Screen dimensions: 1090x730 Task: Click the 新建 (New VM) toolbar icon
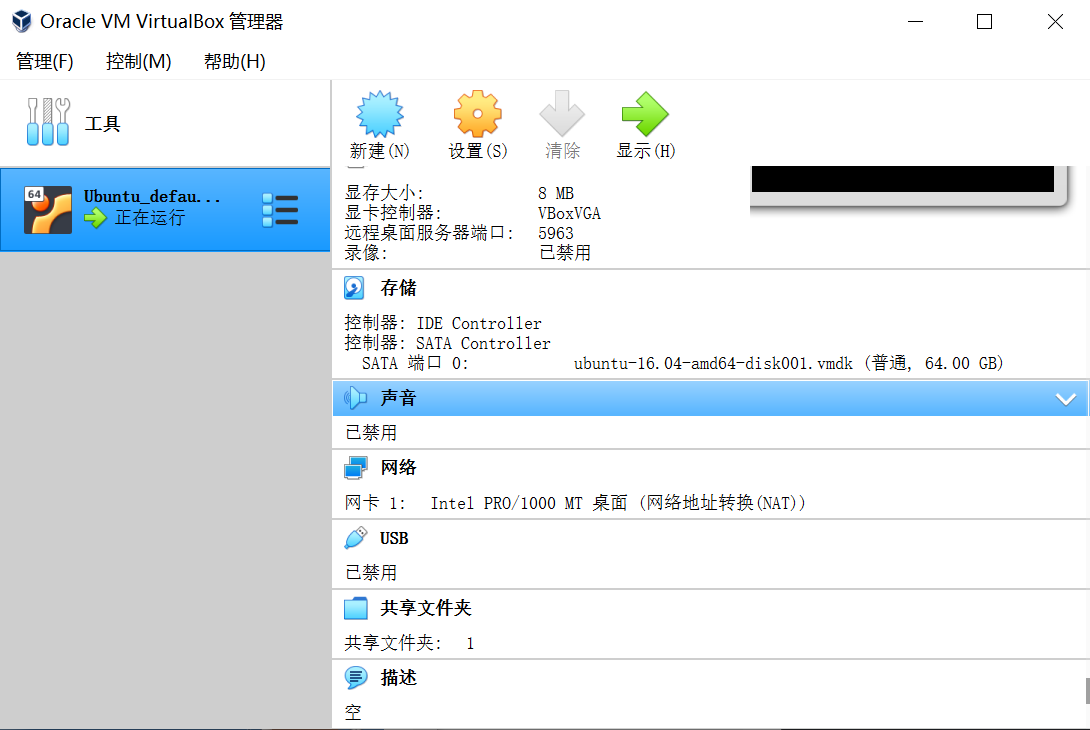[x=378, y=112]
